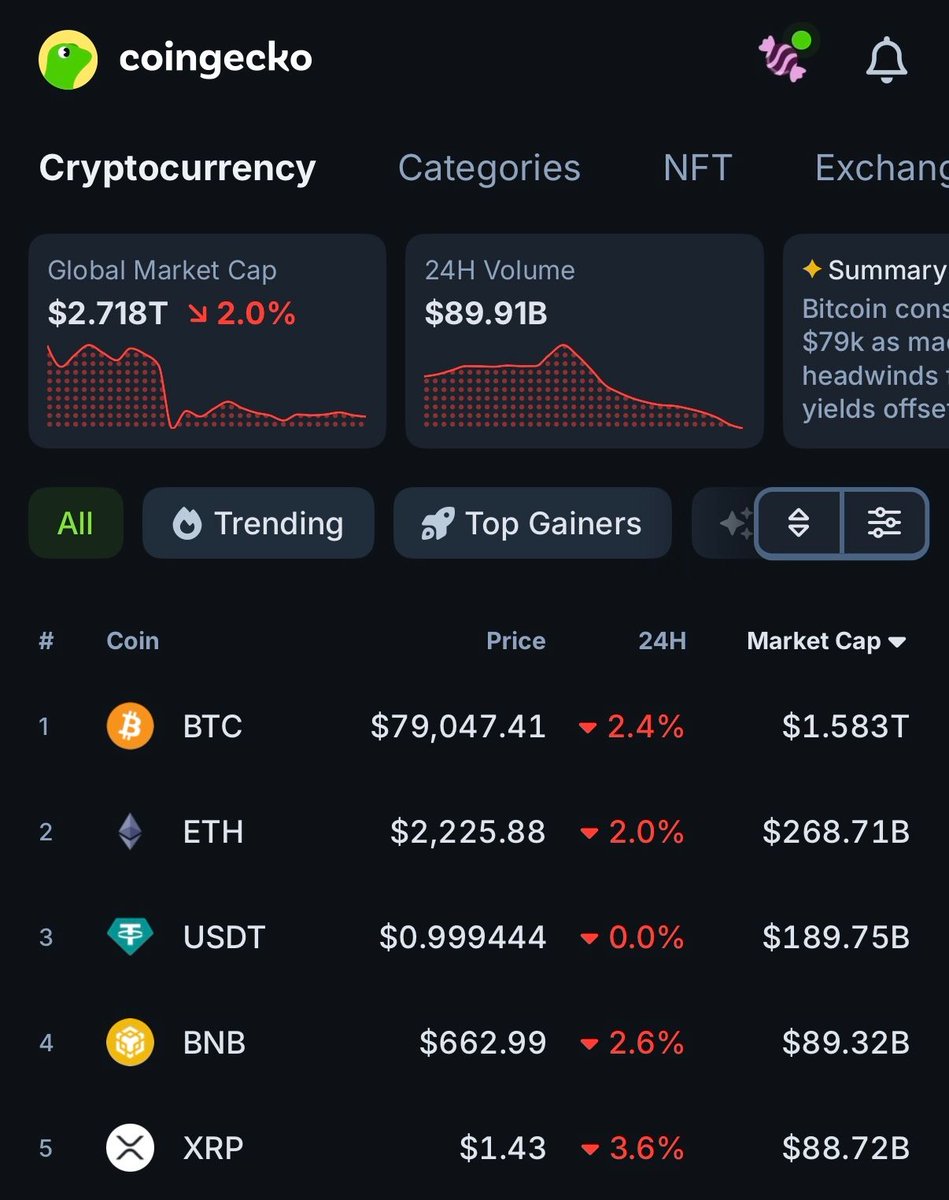Screen dimensions: 949x1200
Task: Sort the list by Price column
Action: pyautogui.click(x=516, y=641)
